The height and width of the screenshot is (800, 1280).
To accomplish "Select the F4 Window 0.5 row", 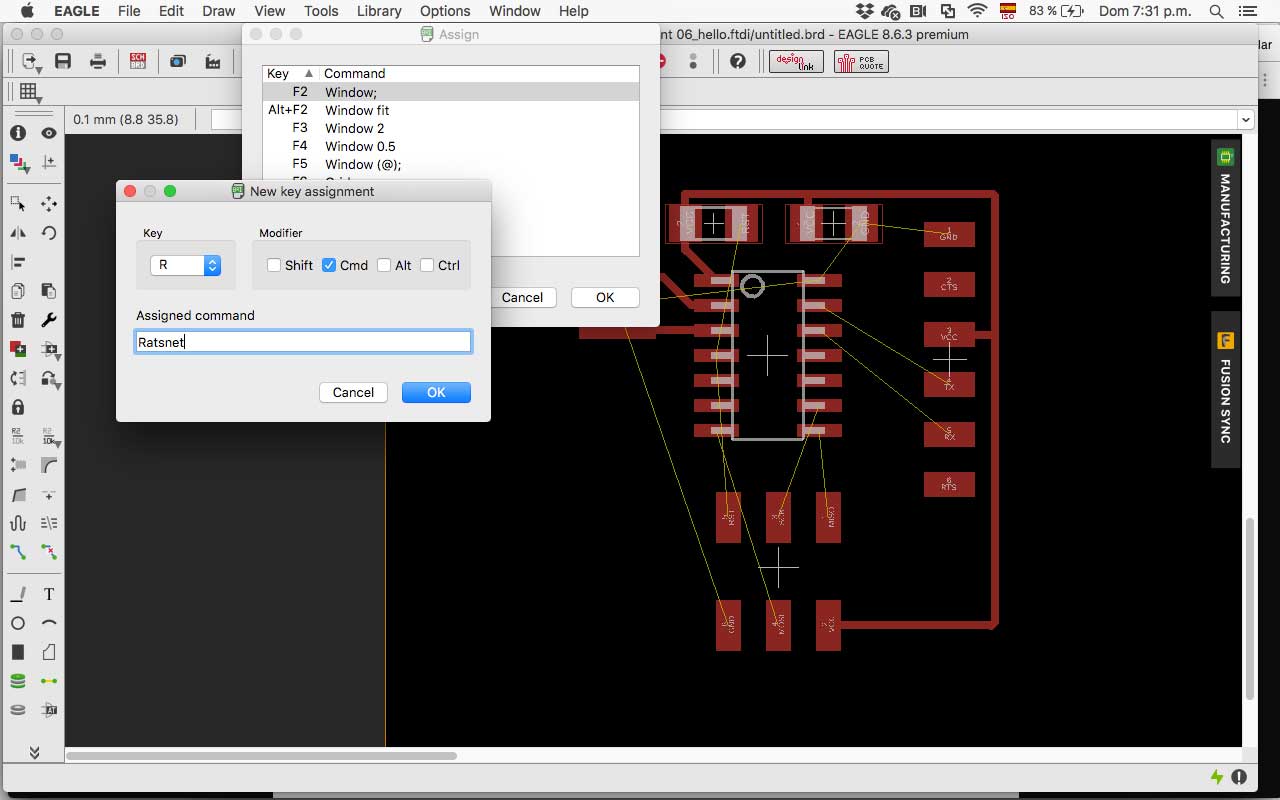I will (451, 146).
